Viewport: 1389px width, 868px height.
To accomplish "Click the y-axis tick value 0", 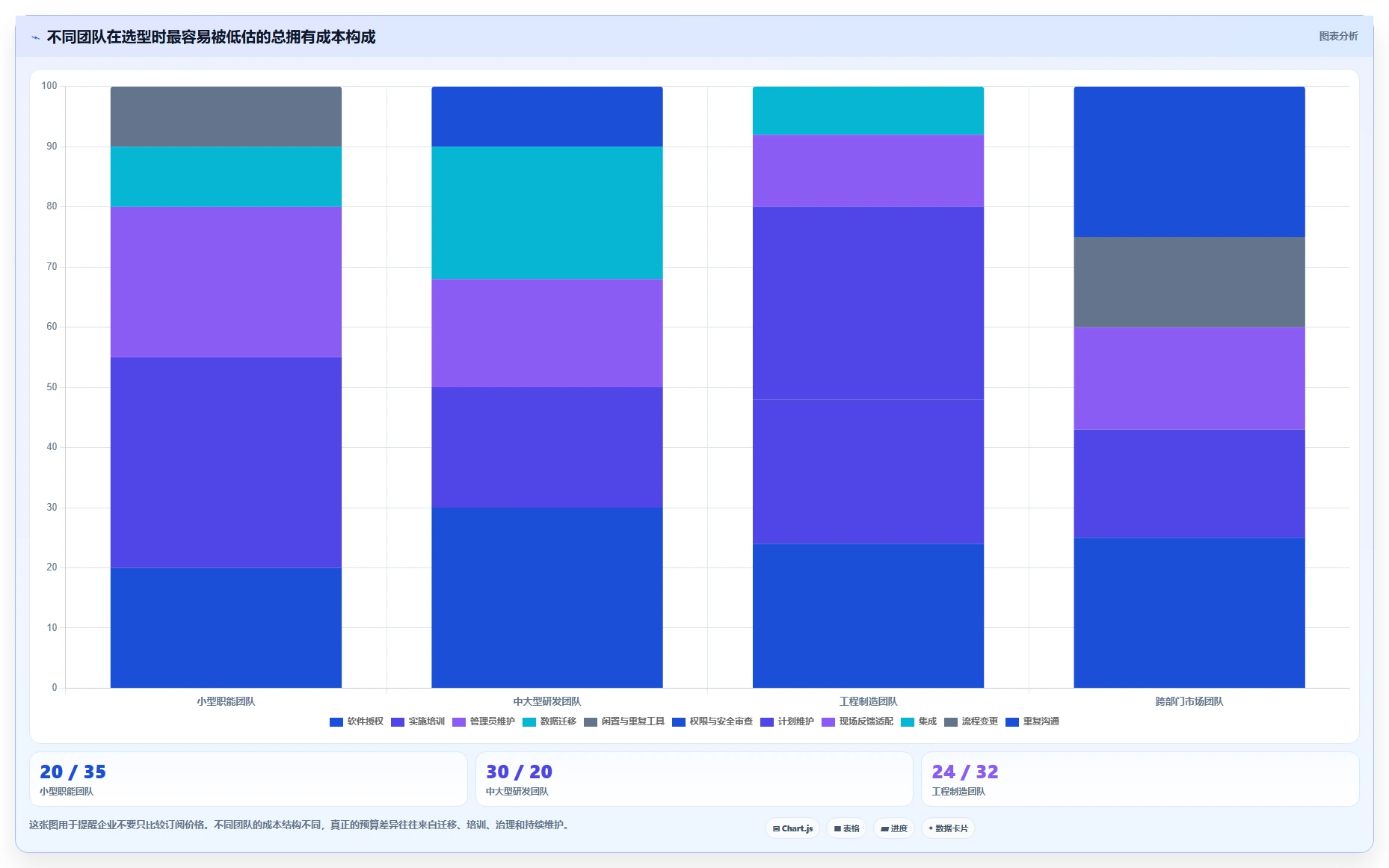I will (x=54, y=688).
